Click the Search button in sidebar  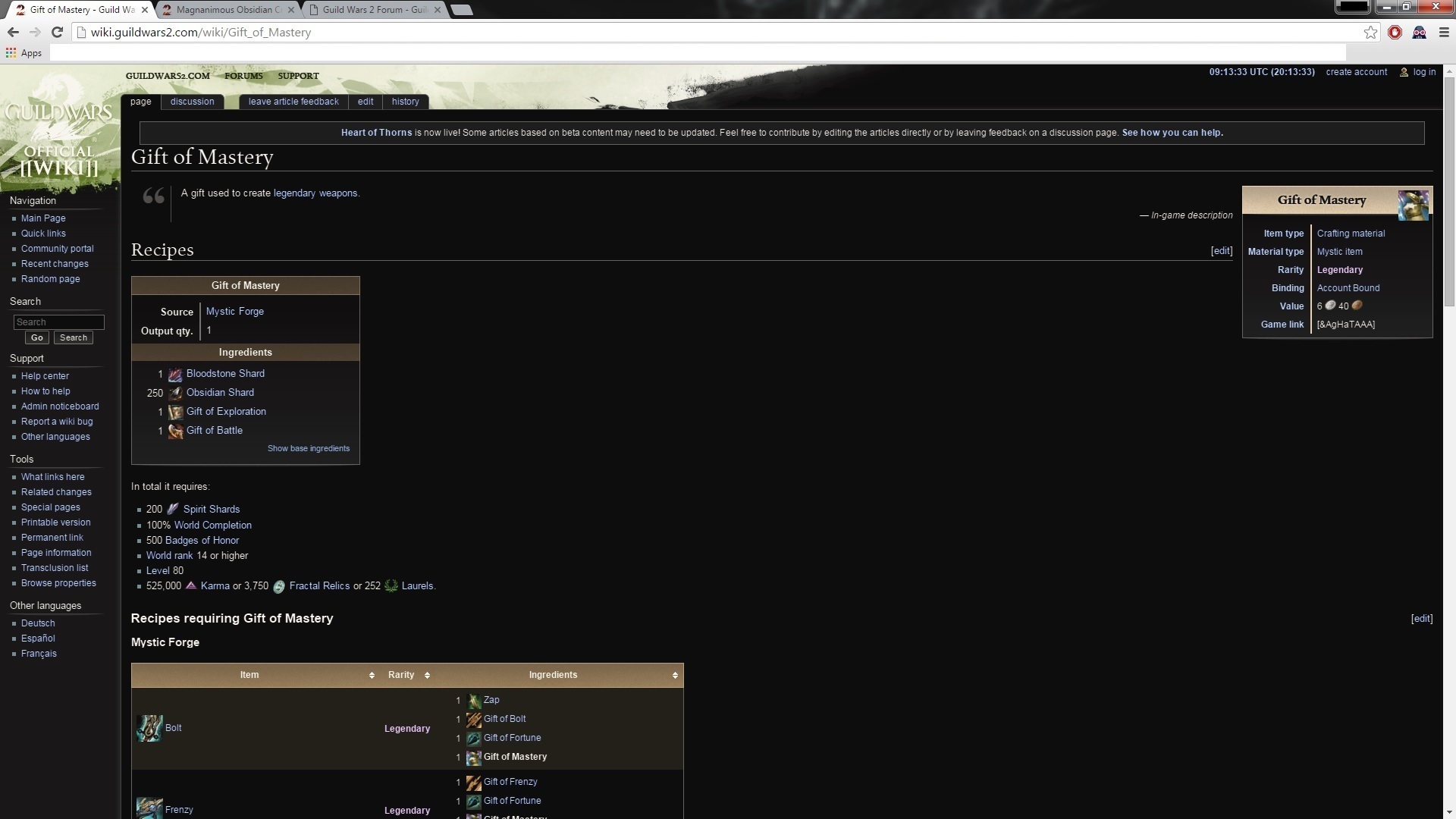coord(74,338)
